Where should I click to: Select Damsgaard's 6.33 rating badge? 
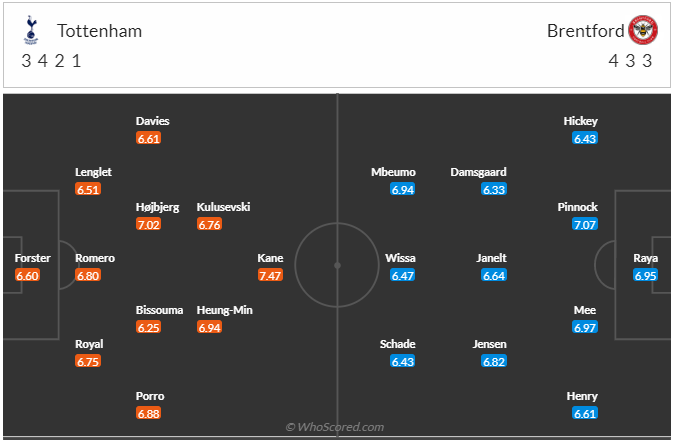click(493, 189)
